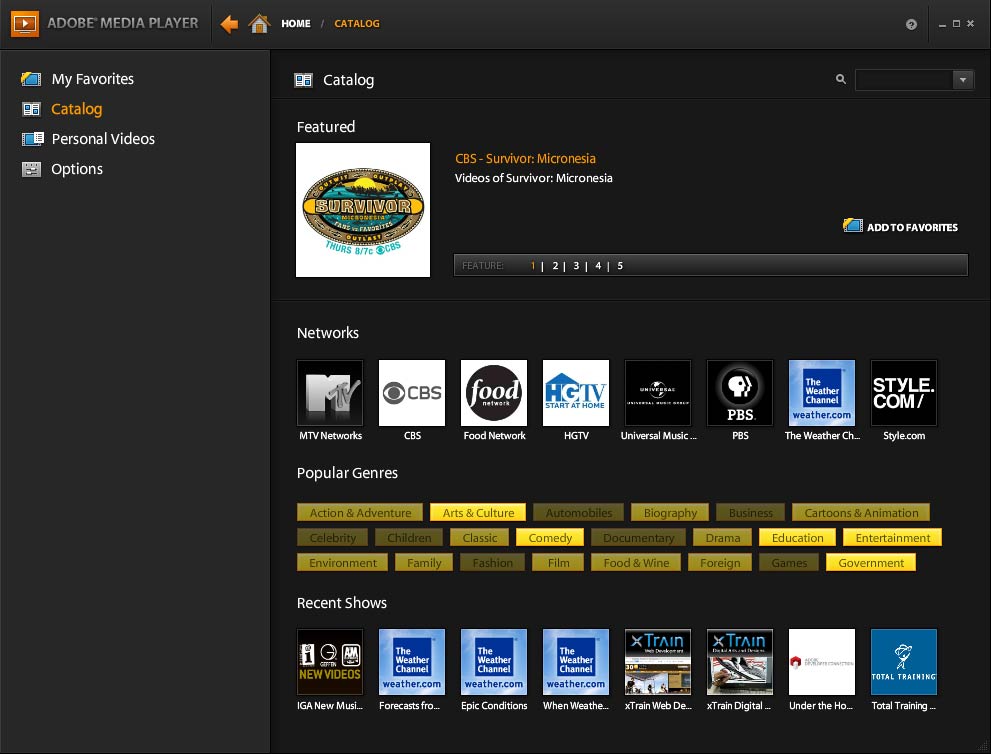Select the Comedy genre tag
Screen dimensions: 991x754
coord(550,538)
